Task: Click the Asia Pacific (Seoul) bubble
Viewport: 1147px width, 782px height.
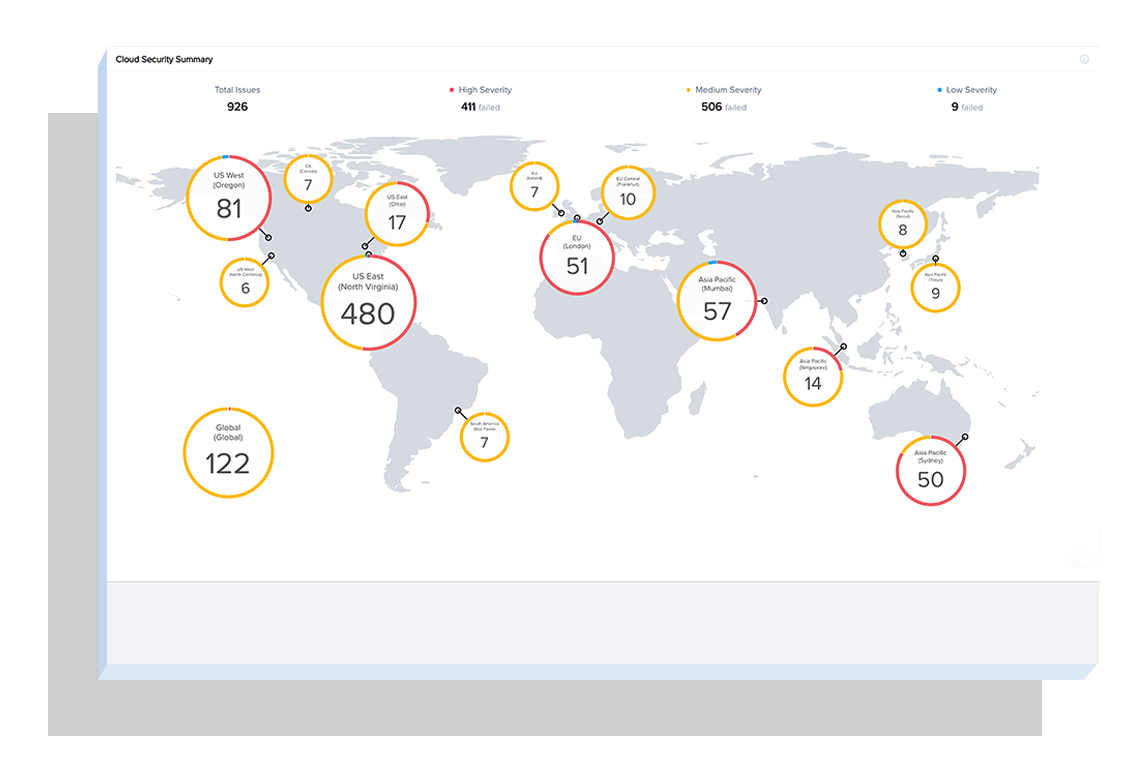Action: 903,224
